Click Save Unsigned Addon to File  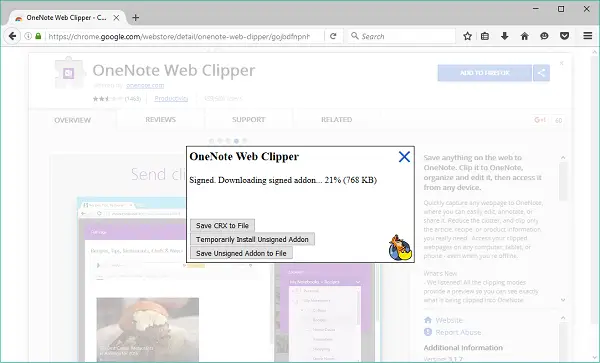point(241,253)
